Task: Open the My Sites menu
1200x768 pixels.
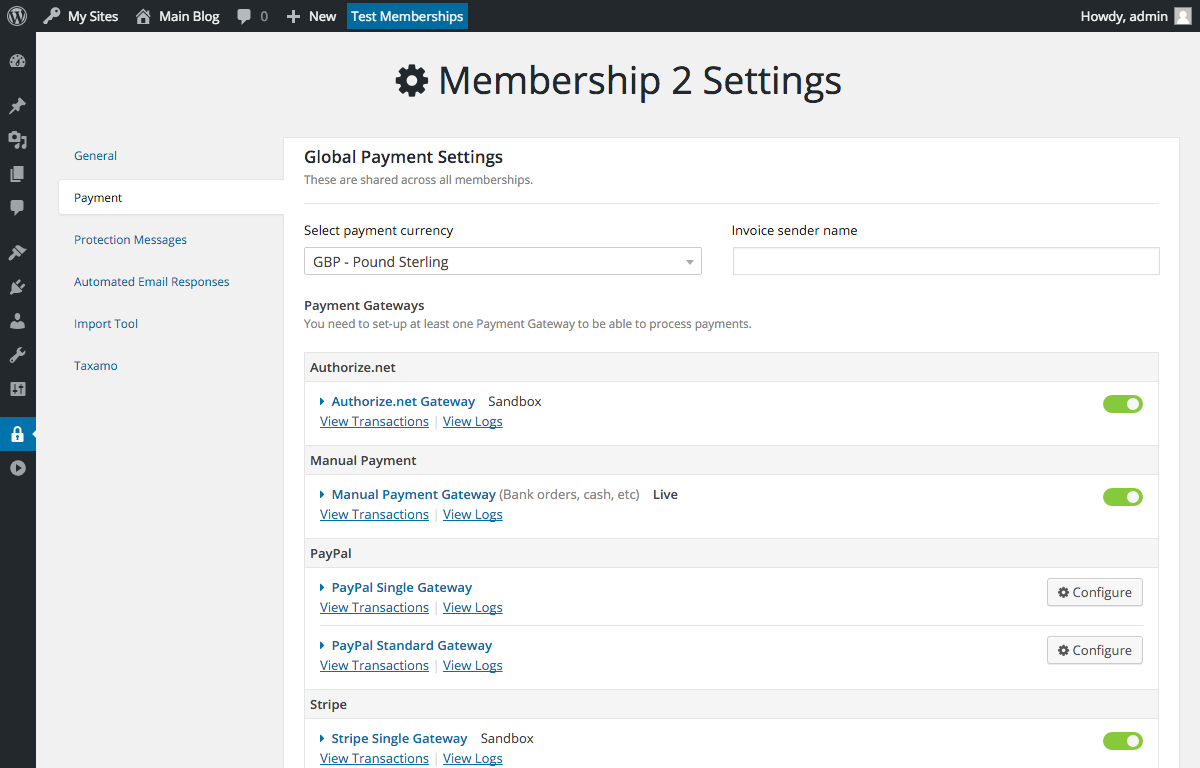Action: point(81,16)
